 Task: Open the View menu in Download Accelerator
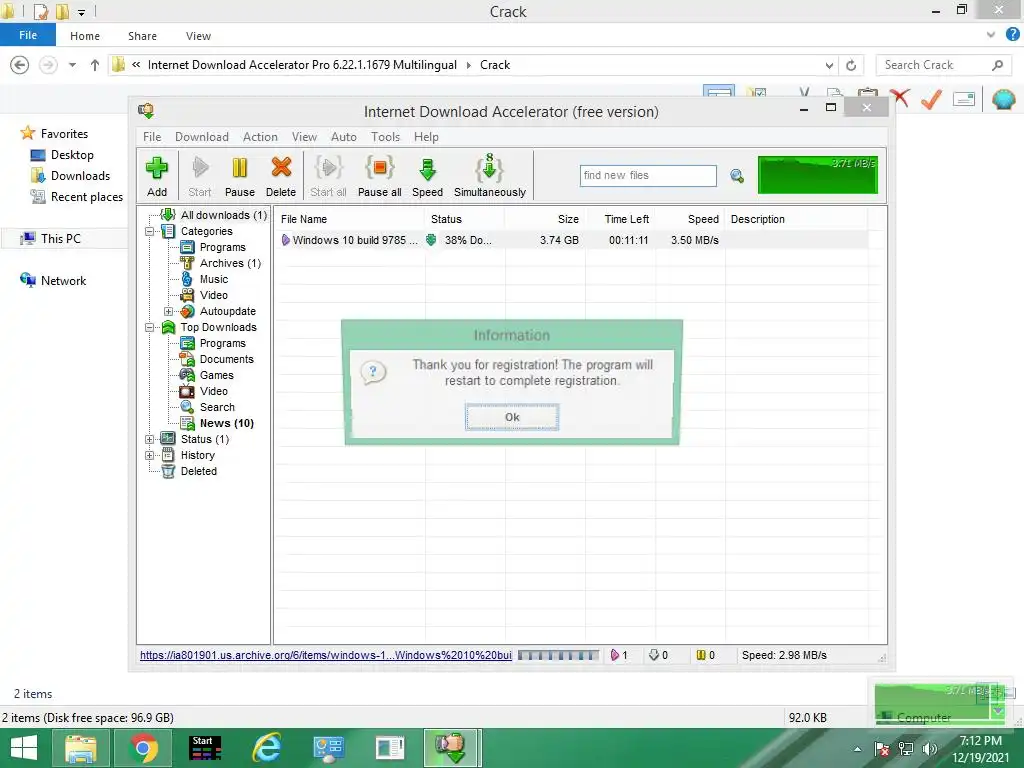click(x=304, y=136)
